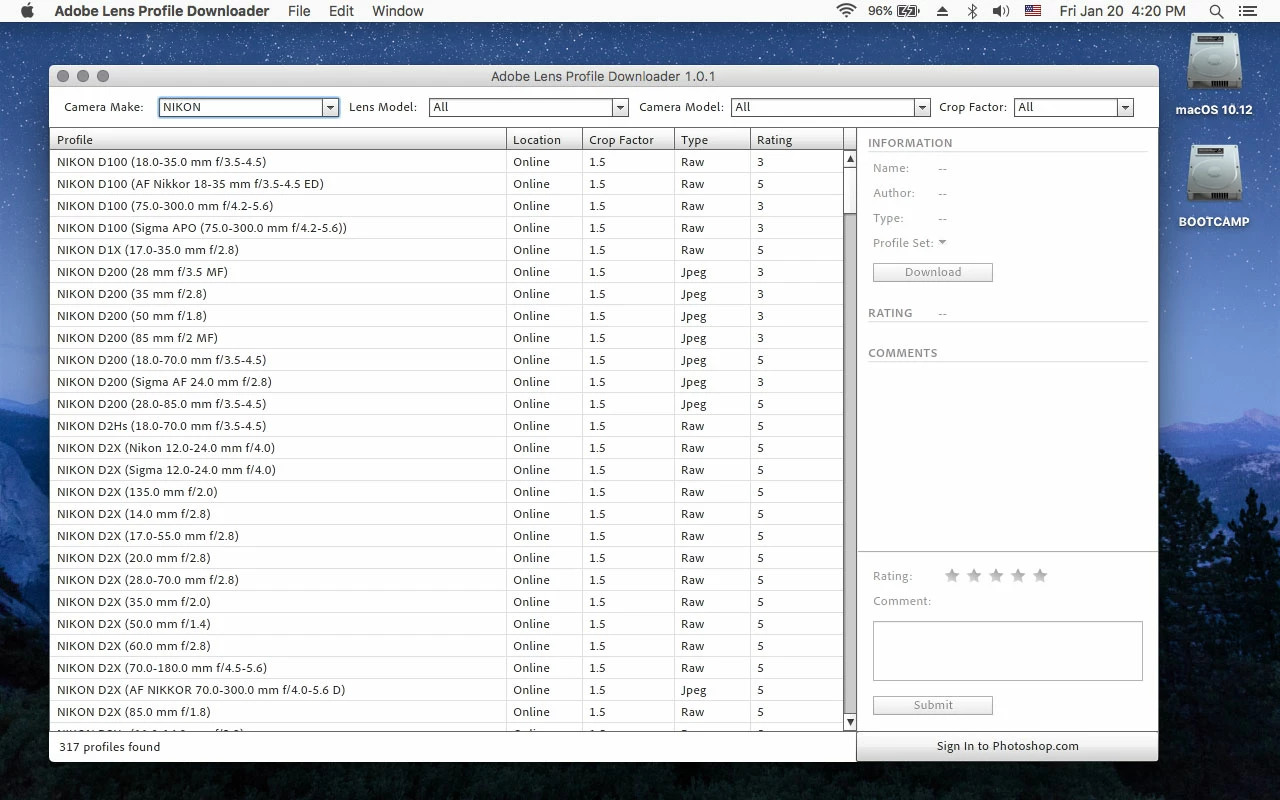Image resolution: width=1280 pixels, height=800 pixels.
Task: Open the Apple menu
Action: coord(27,11)
